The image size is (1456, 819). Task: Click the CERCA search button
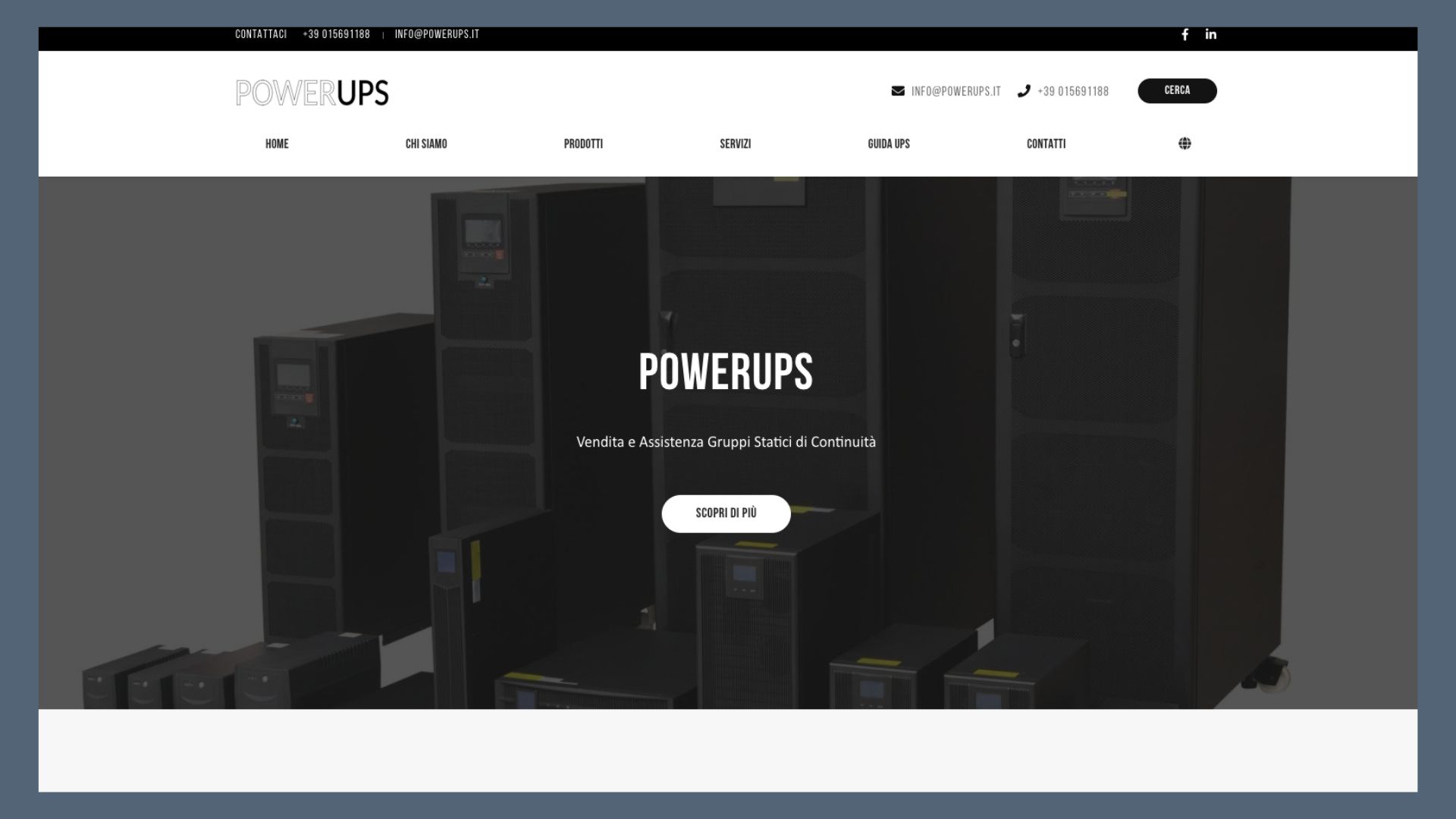(x=1177, y=90)
